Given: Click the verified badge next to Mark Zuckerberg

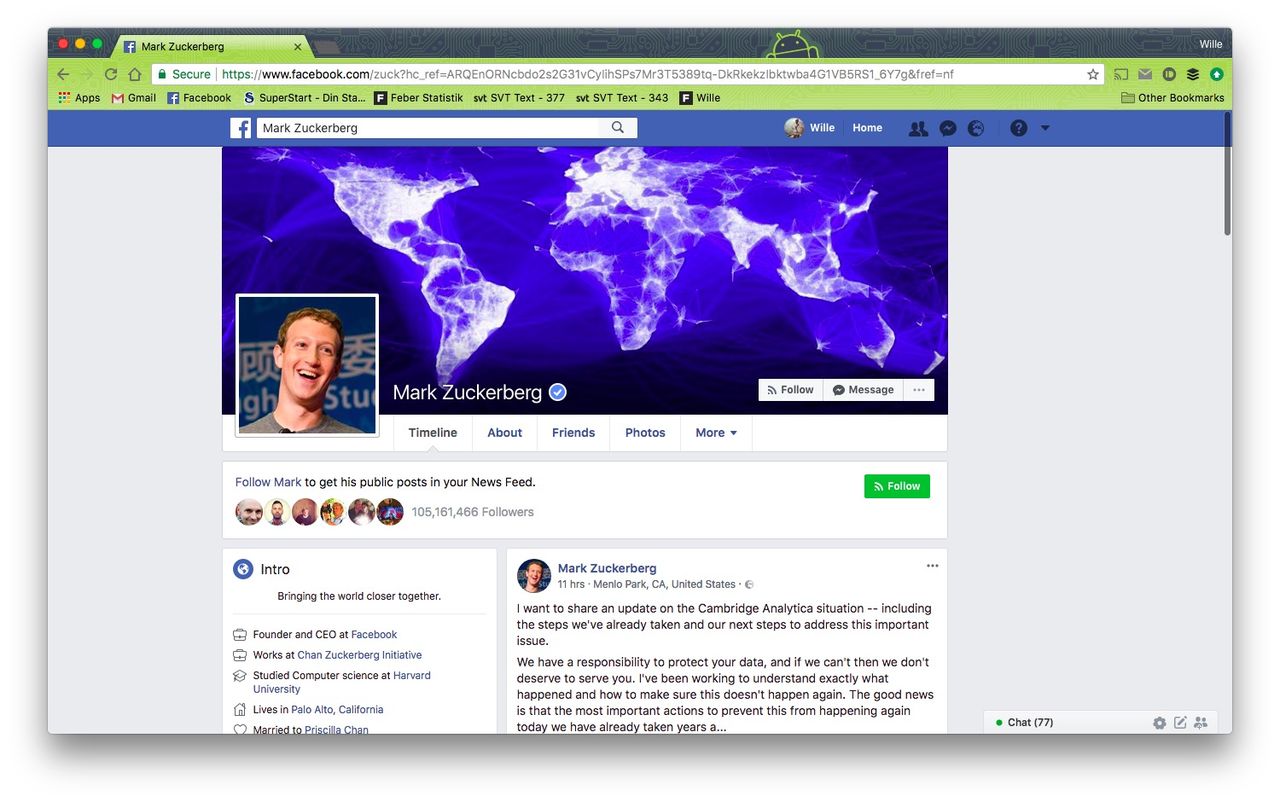Looking at the screenshot, I should coord(558,392).
